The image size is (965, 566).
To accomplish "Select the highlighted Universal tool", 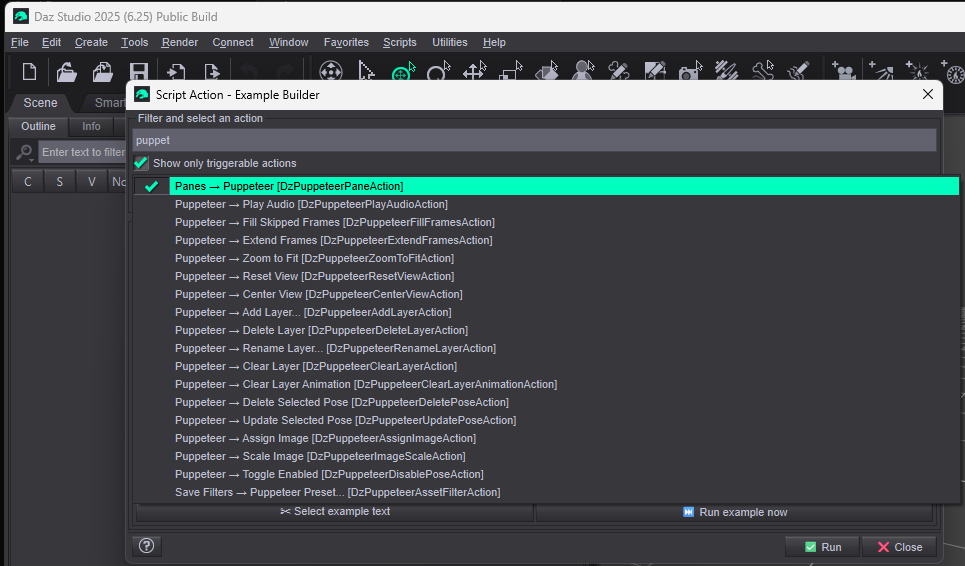I will 403,71.
